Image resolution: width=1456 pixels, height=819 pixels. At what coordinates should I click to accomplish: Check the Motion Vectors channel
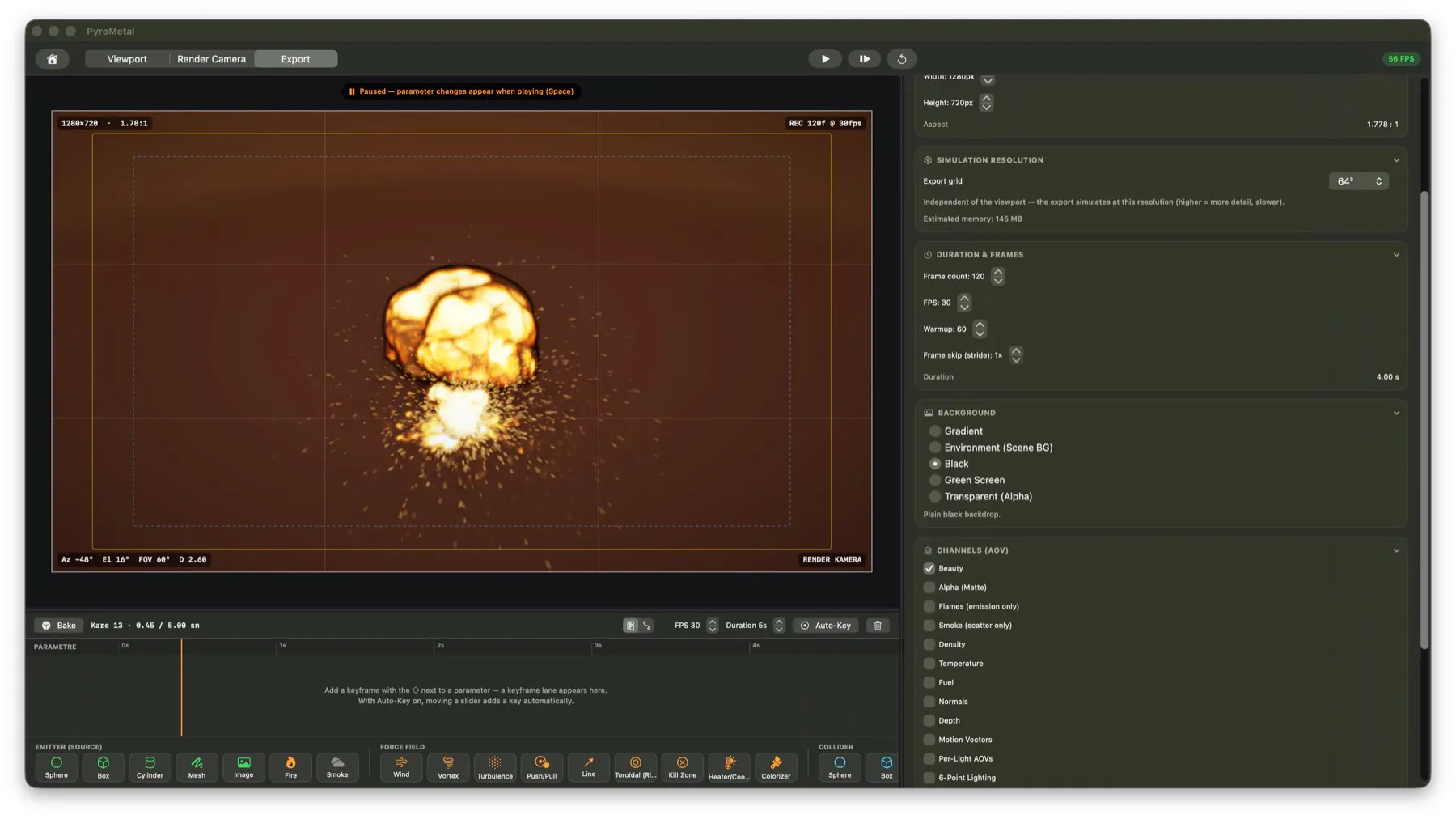point(929,740)
